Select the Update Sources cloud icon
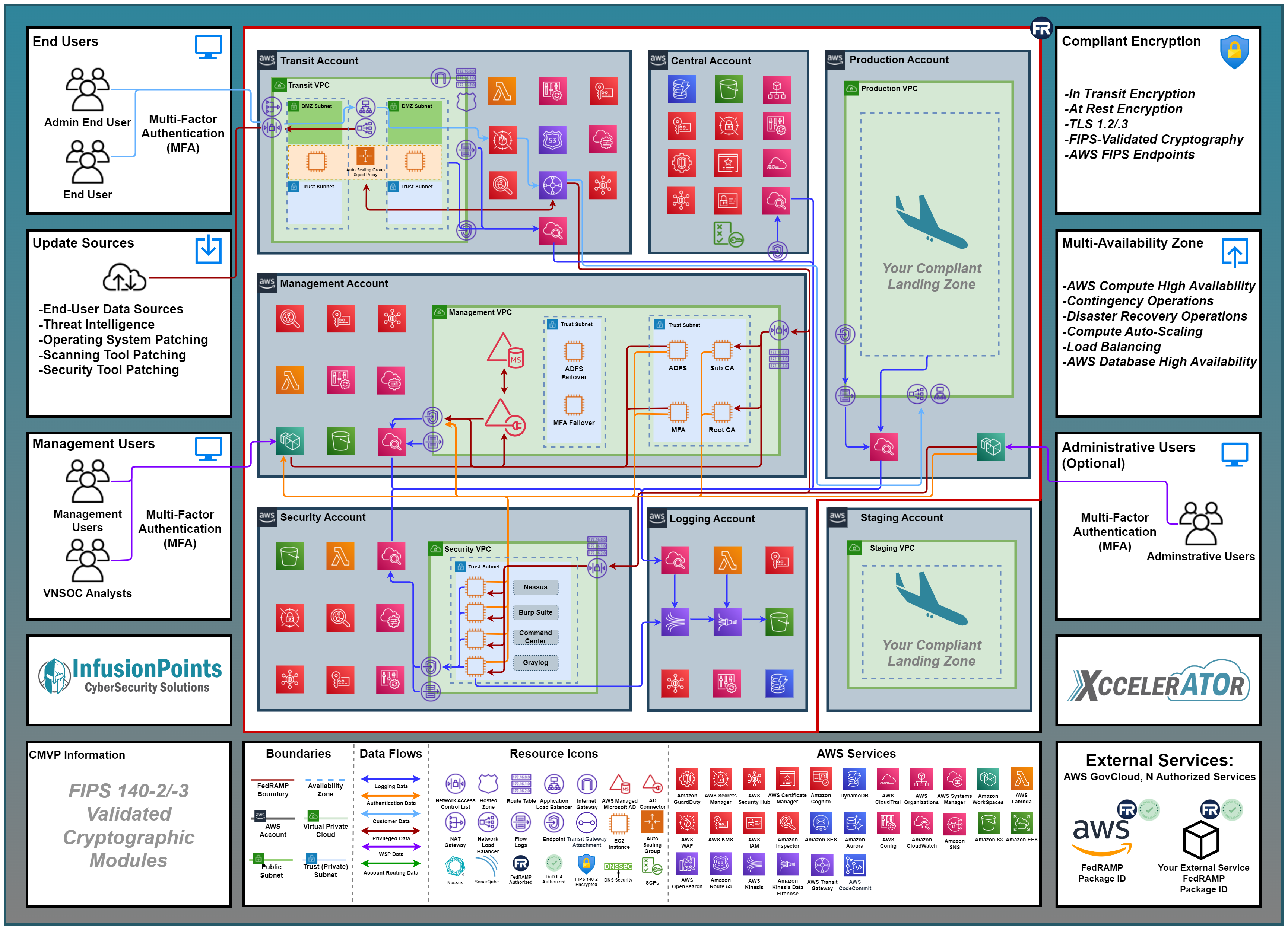The width and height of the screenshot is (1288, 930). (125, 277)
